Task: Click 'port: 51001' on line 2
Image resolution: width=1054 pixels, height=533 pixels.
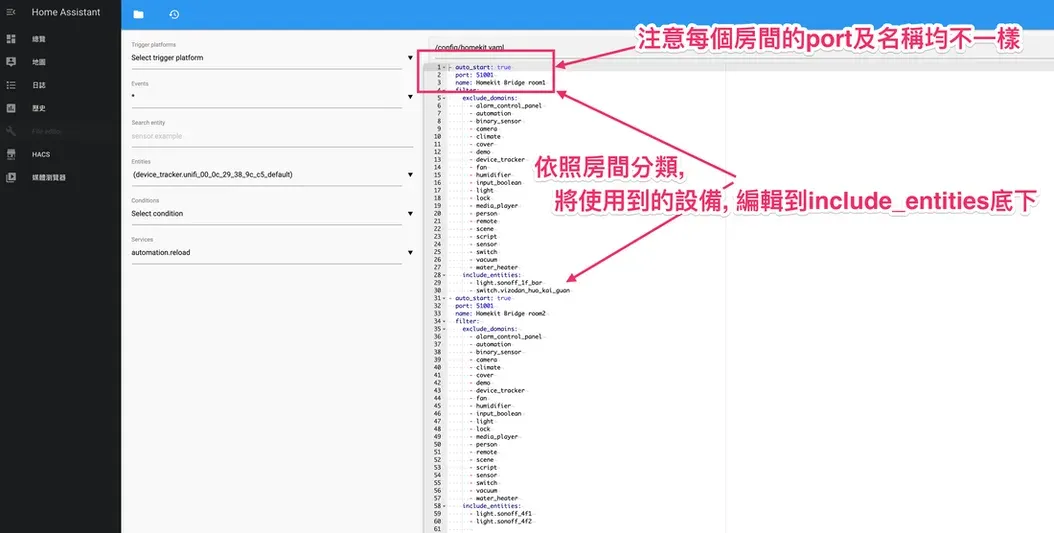Action: pos(474,75)
